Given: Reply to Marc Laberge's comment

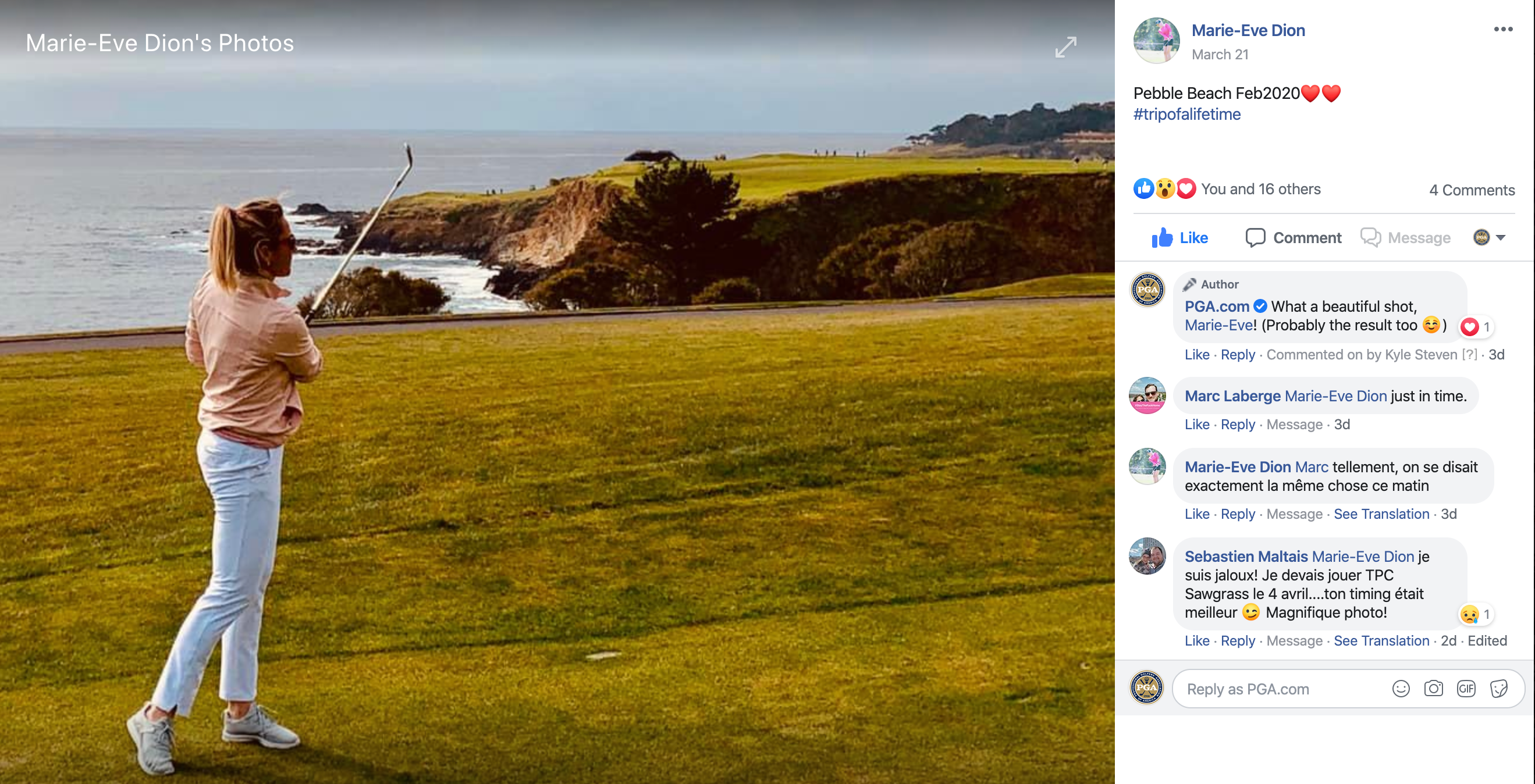Looking at the screenshot, I should [x=1237, y=424].
